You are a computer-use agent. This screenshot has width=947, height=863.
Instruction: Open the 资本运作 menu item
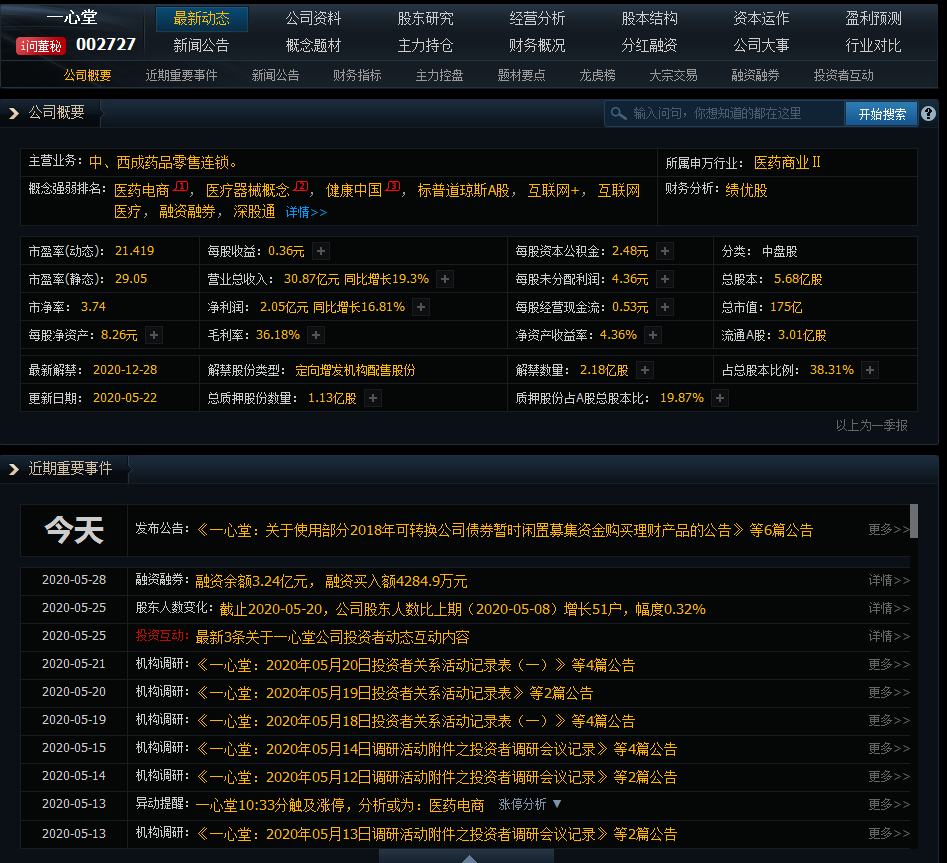click(x=761, y=19)
